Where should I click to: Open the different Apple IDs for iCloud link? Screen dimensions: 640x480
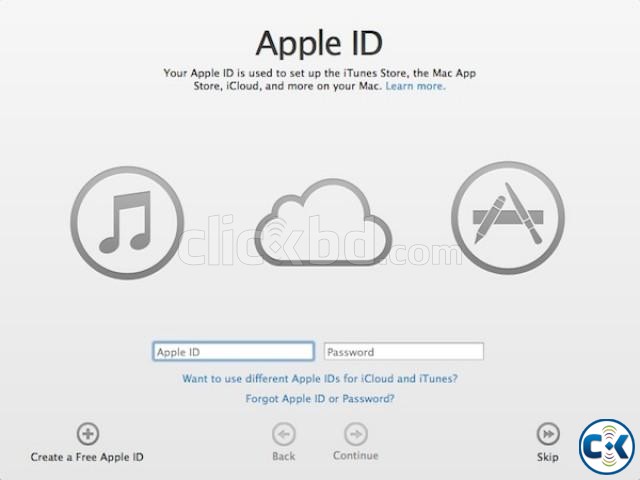click(320, 379)
